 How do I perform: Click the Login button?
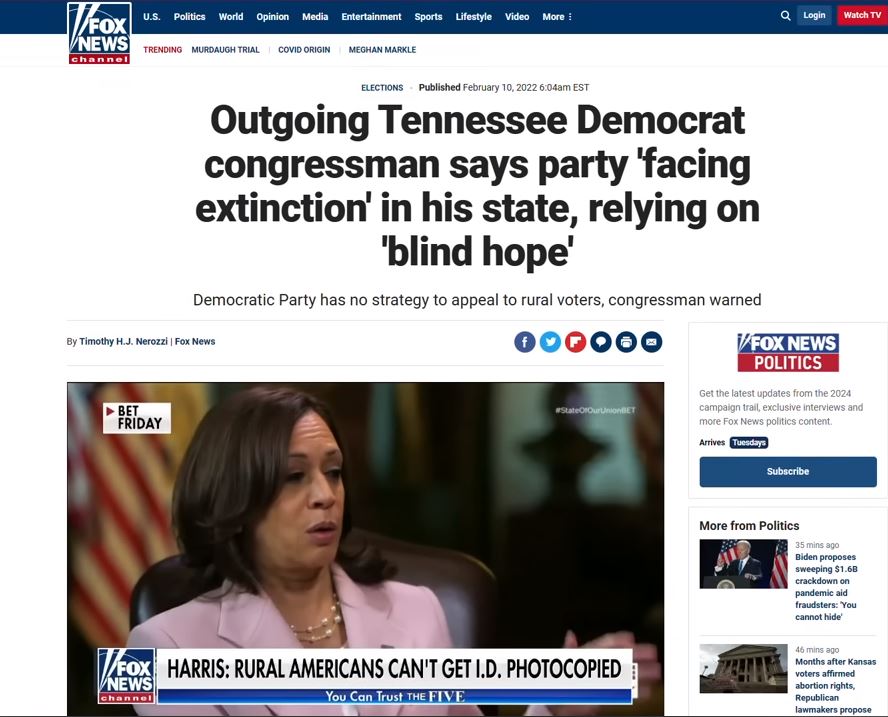click(x=814, y=15)
